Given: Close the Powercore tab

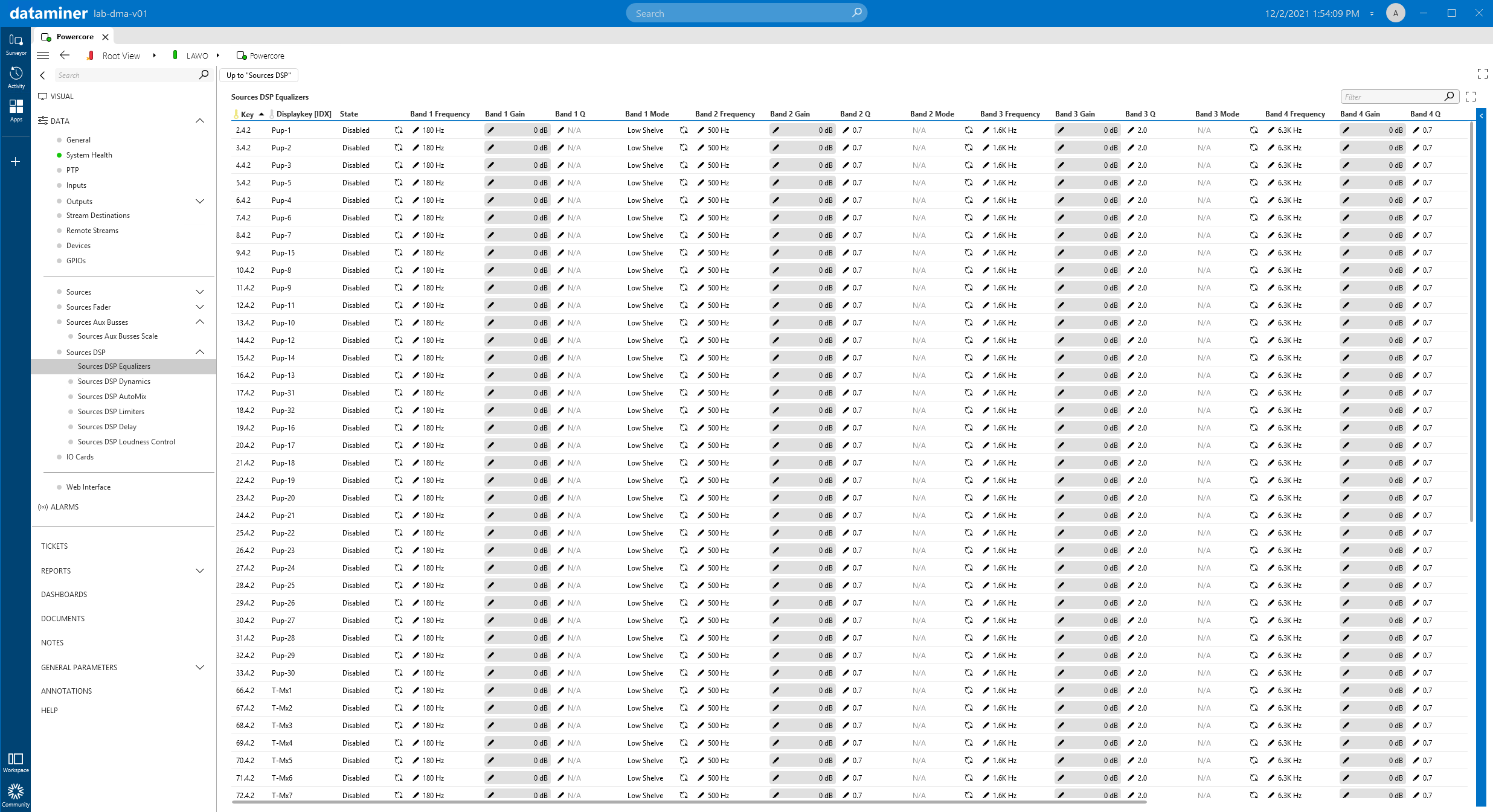Looking at the screenshot, I should [106, 37].
